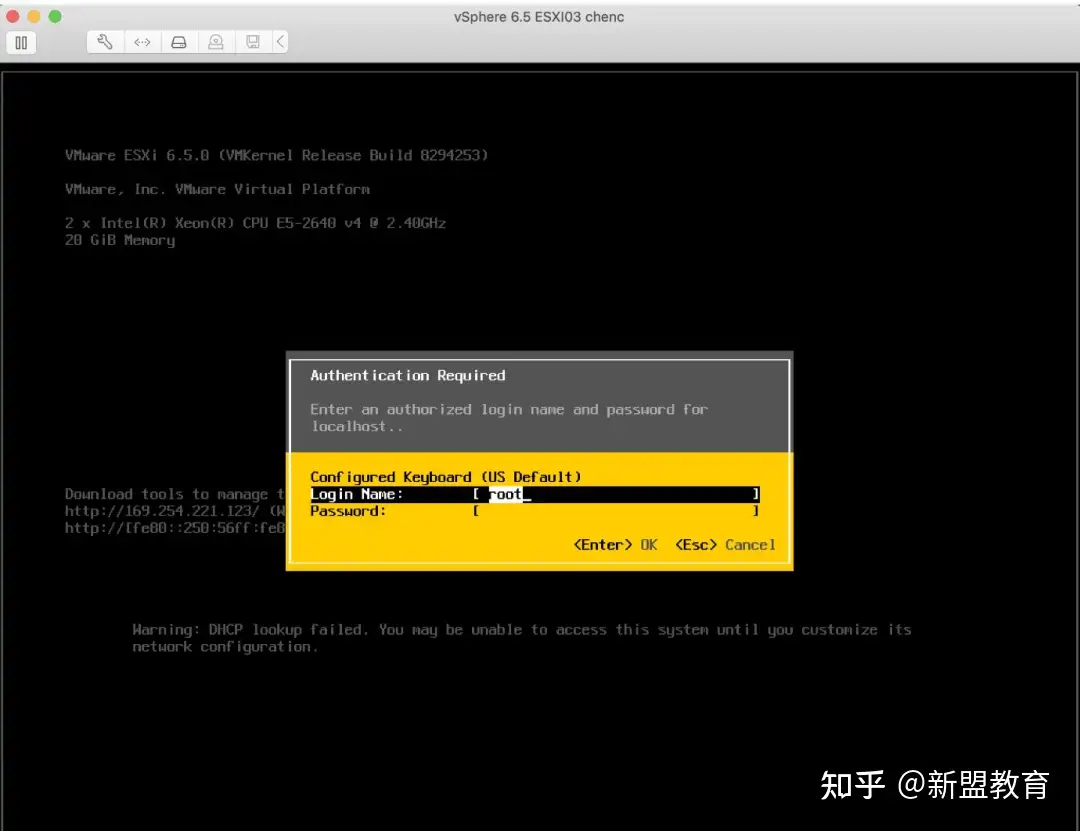Collapse the device toolbar with the chevron

pyautogui.click(x=280, y=42)
